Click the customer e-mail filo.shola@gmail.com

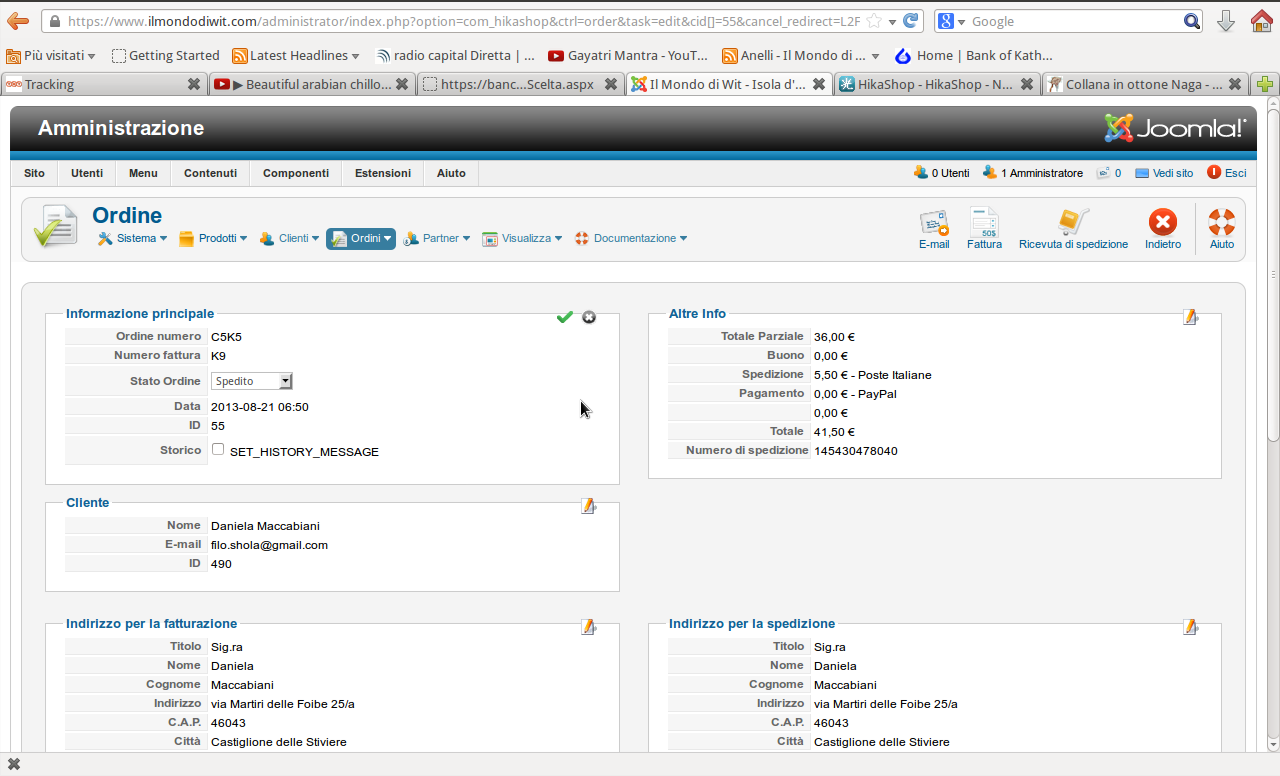tap(269, 545)
